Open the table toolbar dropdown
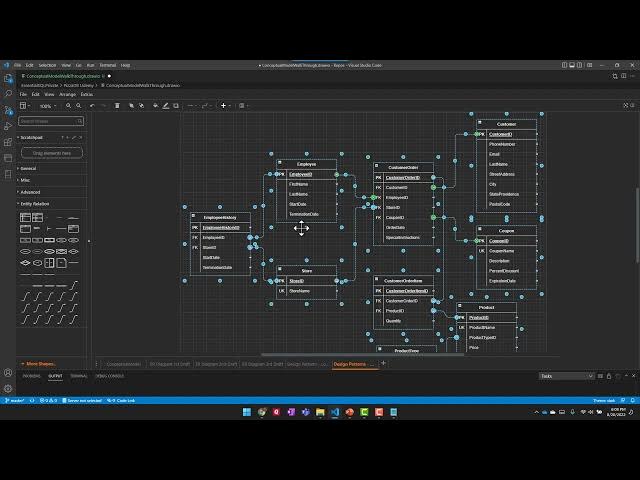Viewport: 640px width, 480px height. point(243,106)
